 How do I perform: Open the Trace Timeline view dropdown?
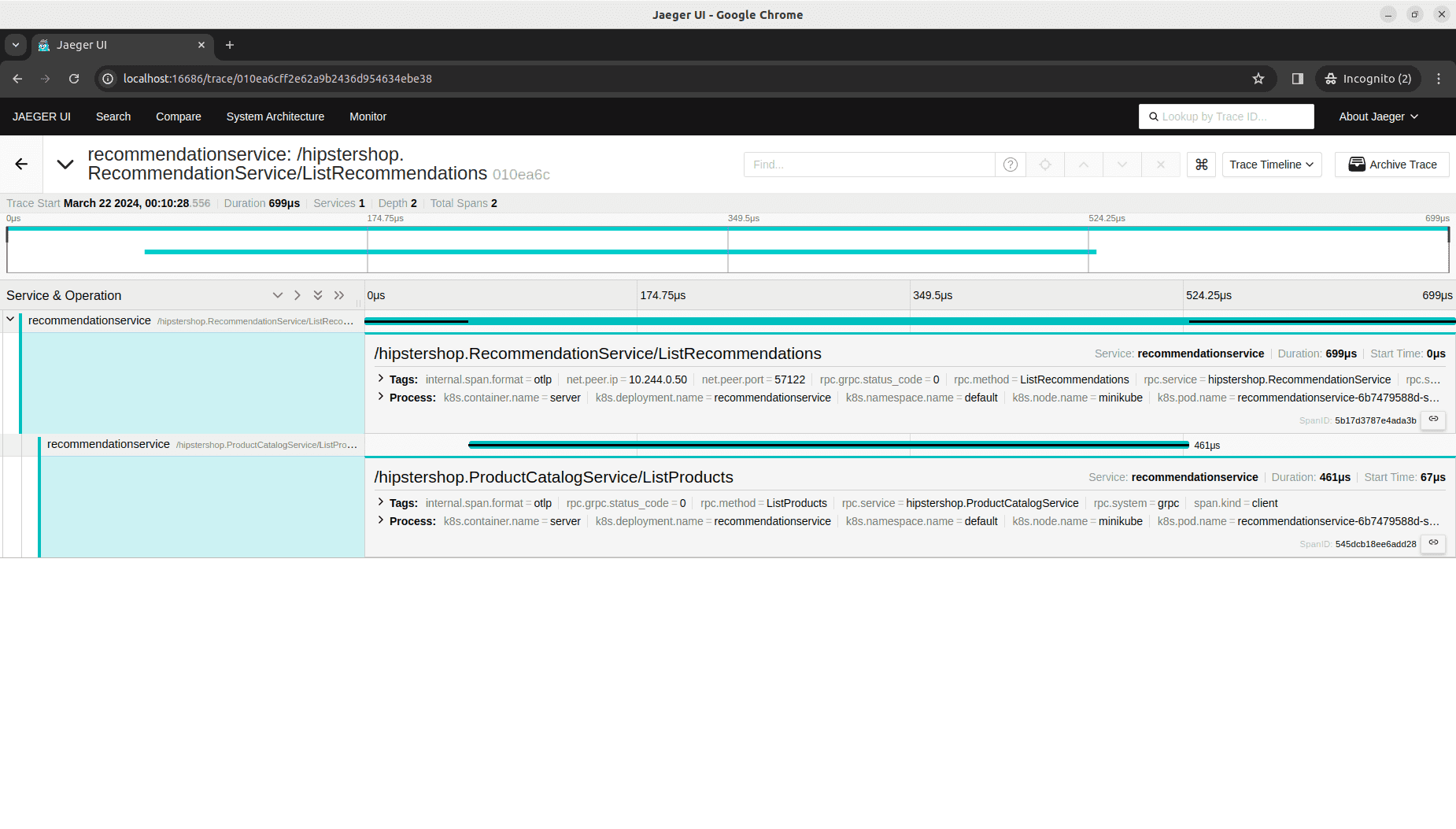tap(1271, 165)
